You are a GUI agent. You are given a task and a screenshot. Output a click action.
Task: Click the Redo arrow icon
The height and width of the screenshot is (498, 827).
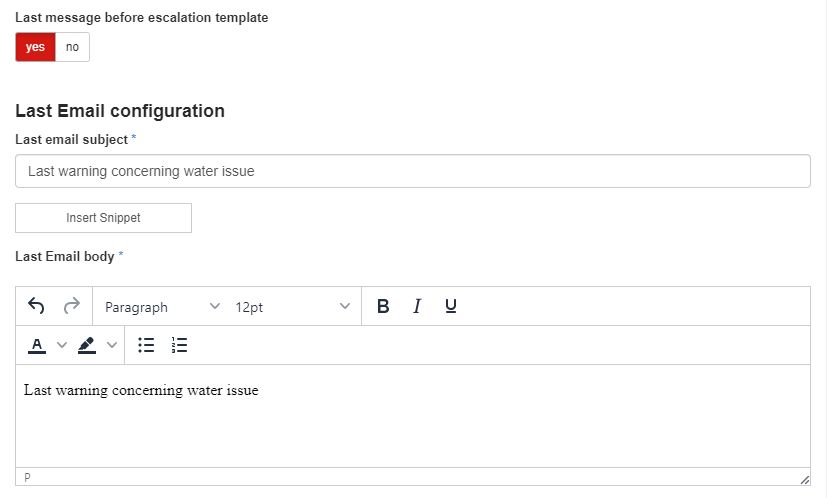pyautogui.click(x=71, y=306)
